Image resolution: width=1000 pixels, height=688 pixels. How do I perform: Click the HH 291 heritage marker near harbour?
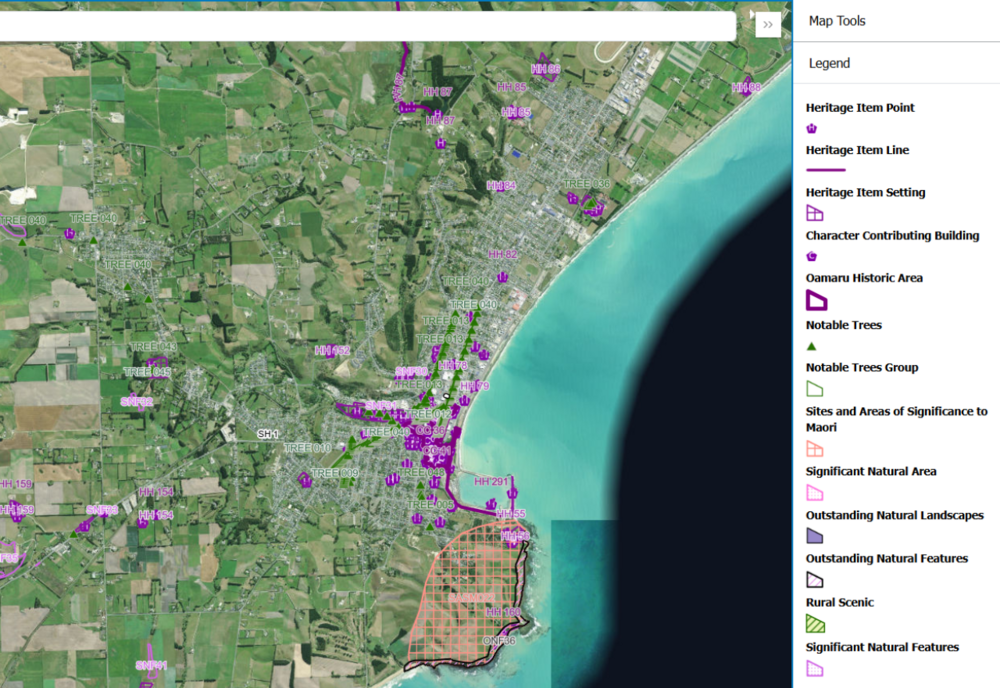(512, 491)
